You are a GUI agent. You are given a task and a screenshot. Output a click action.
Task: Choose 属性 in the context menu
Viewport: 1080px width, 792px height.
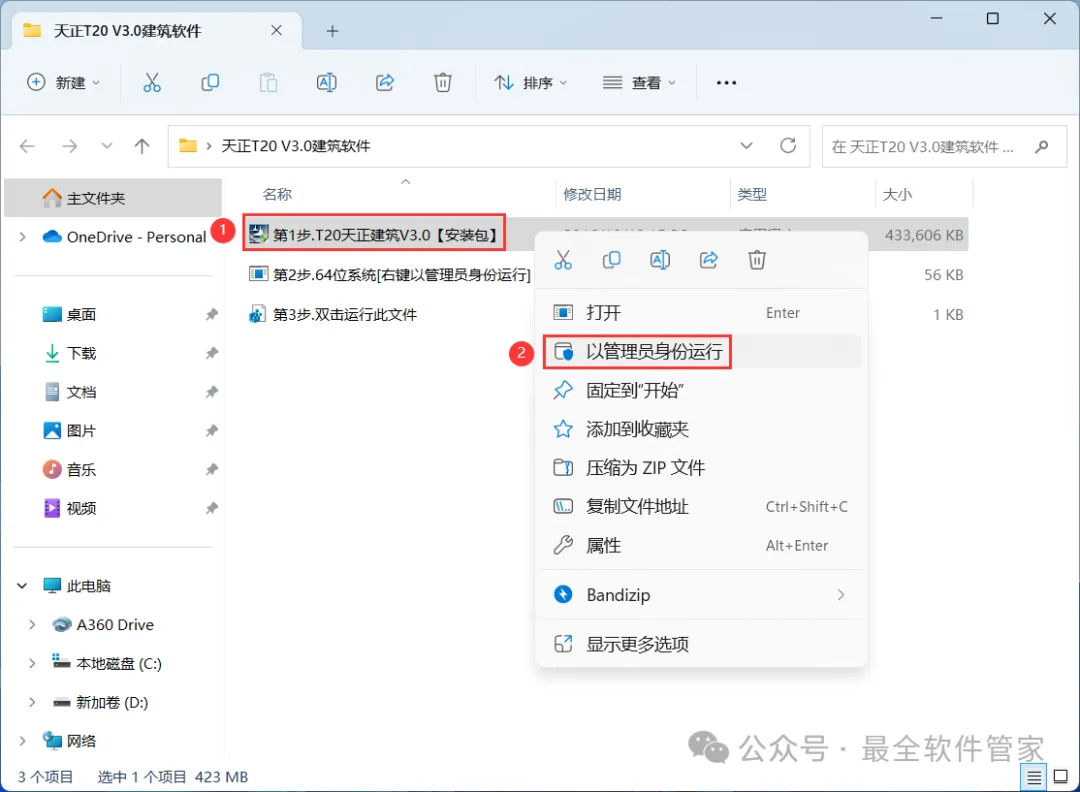pyautogui.click(x=701, y=545)
